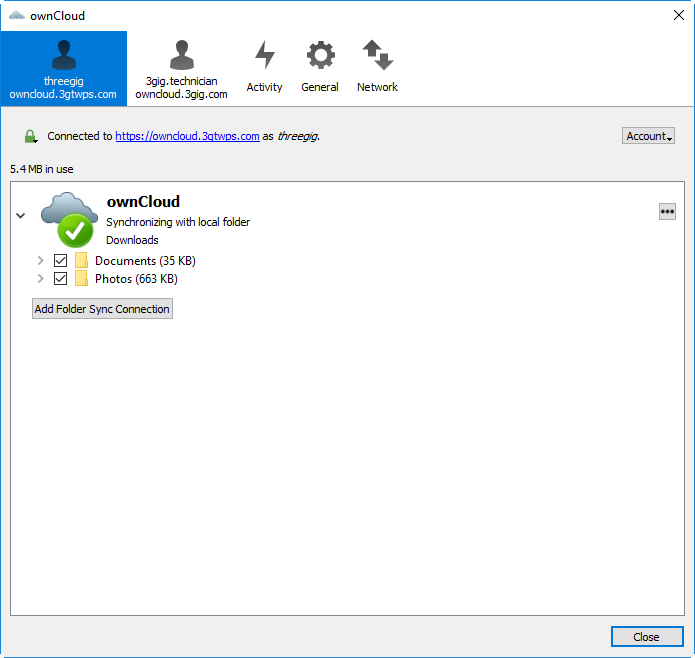
Task: Click the green lock connection icon
Action: 31,136
